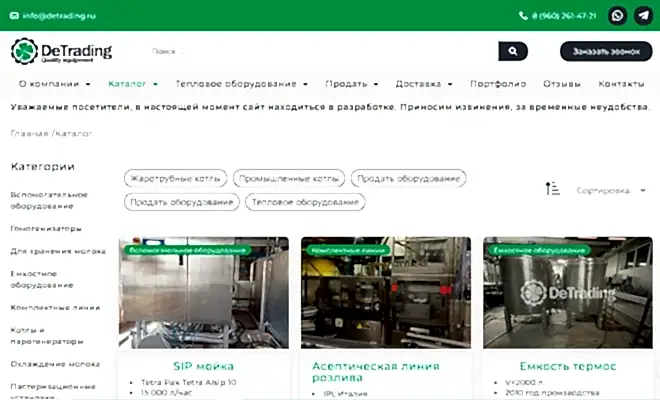660x400 pixels.
Task: Click the Главная breadcrumb link
Action: point(29,133)
